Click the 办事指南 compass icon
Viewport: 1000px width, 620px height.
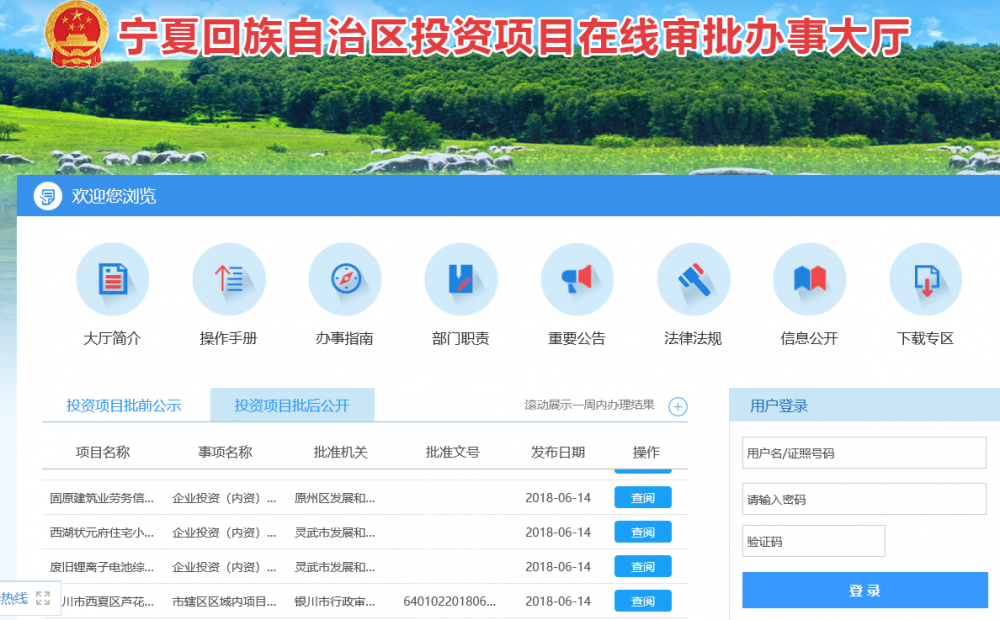[x=345, y=279]
